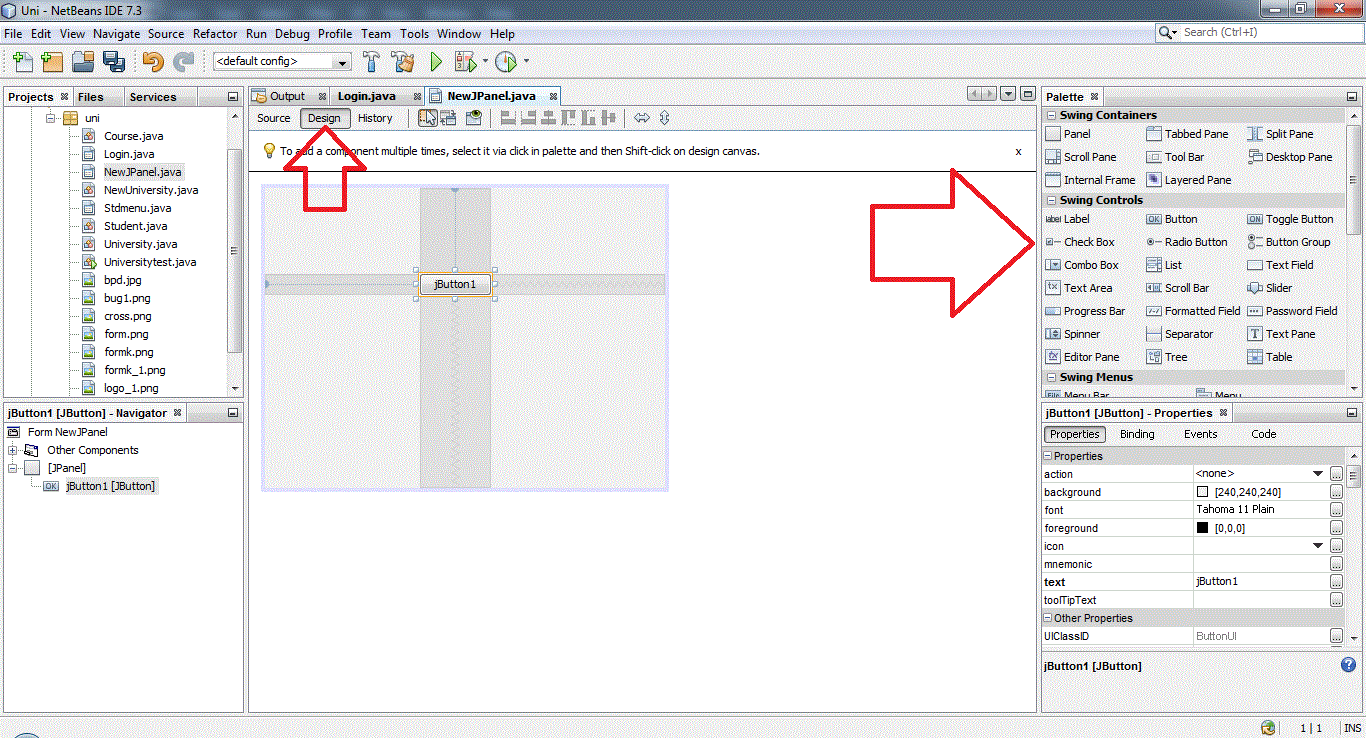Viewport: 1366px width, 738px height.
Task: Toggle horizontal resizability arrows button
Action: click(x=642, y=118)
